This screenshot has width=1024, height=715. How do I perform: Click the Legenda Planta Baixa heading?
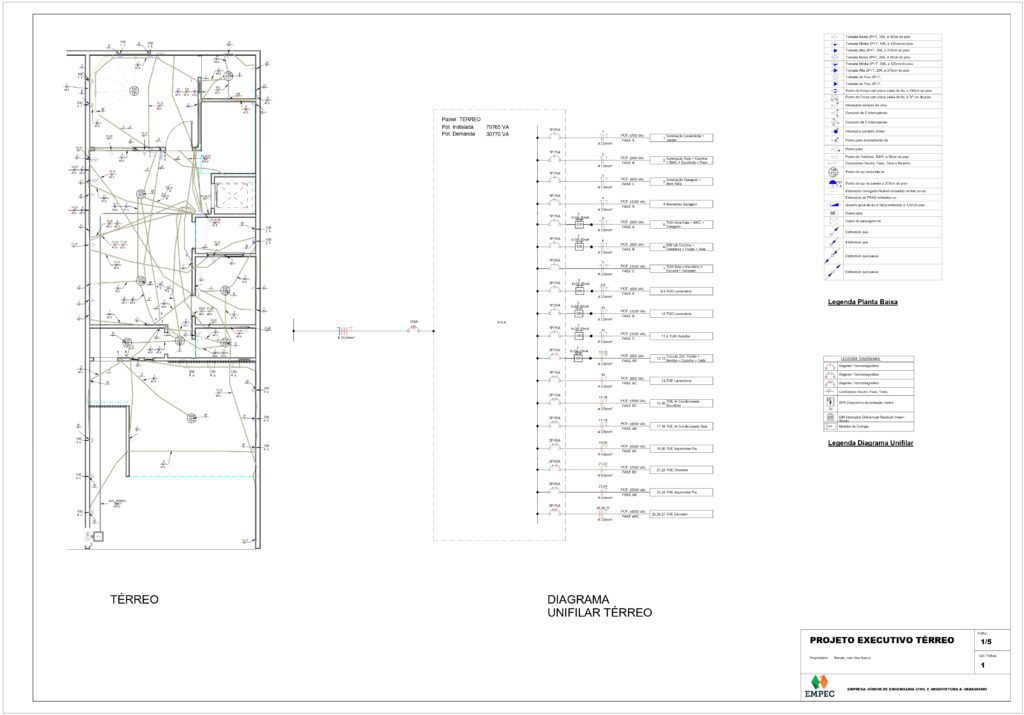point(861,301)
